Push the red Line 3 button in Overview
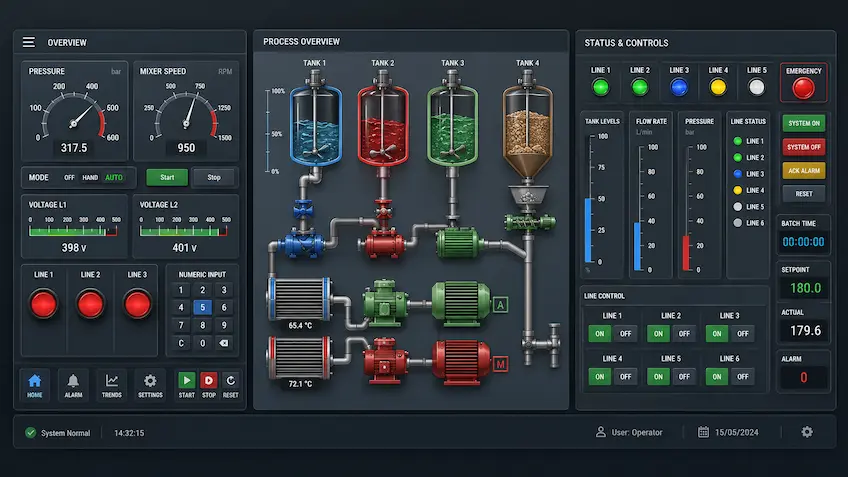Screen dimensions: 848x477 [x=137, y=303]
